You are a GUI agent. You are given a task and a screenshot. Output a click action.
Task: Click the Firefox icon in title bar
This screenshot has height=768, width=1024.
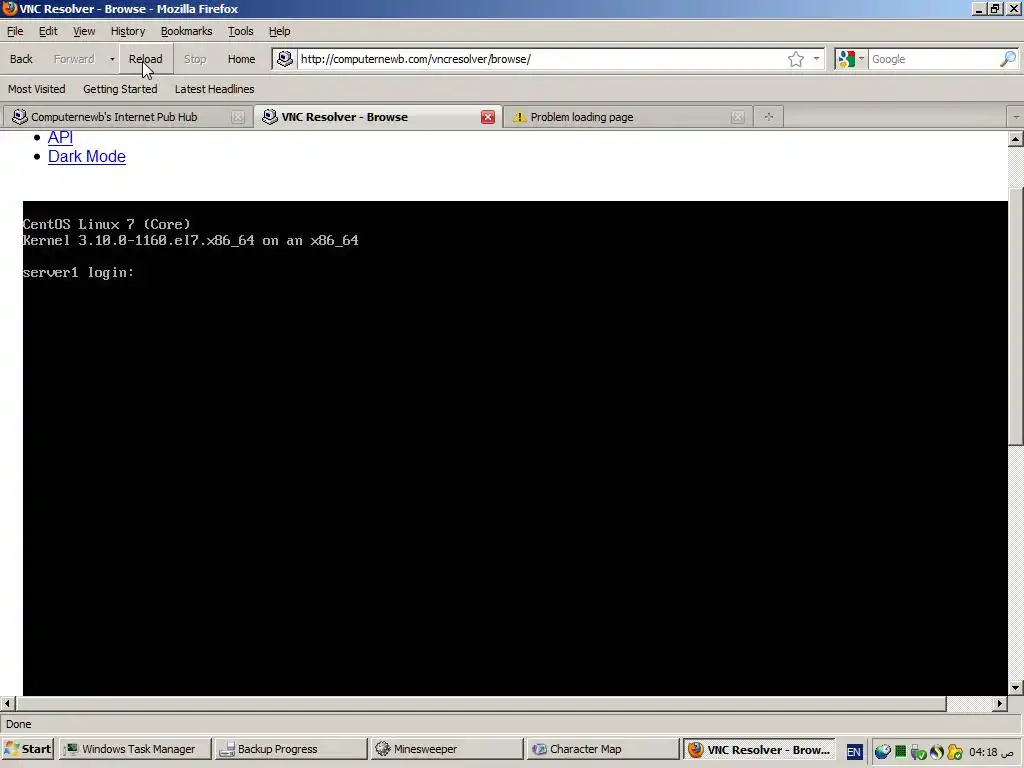pos(9,8)
